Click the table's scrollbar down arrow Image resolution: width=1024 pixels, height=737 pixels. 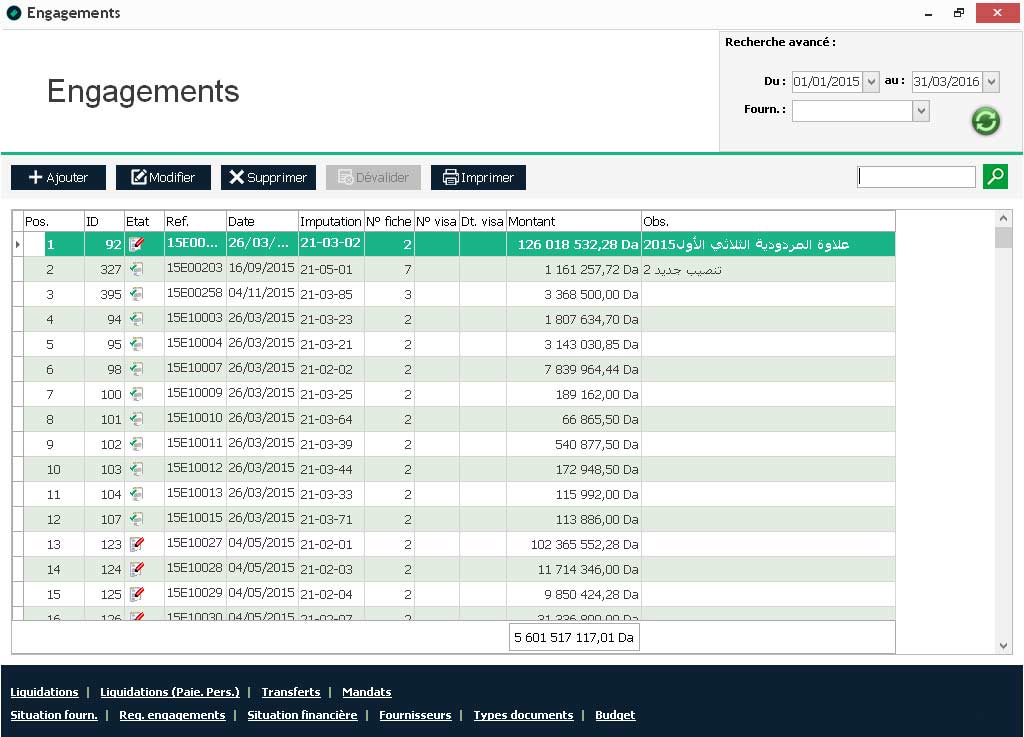click(1004, 646)
